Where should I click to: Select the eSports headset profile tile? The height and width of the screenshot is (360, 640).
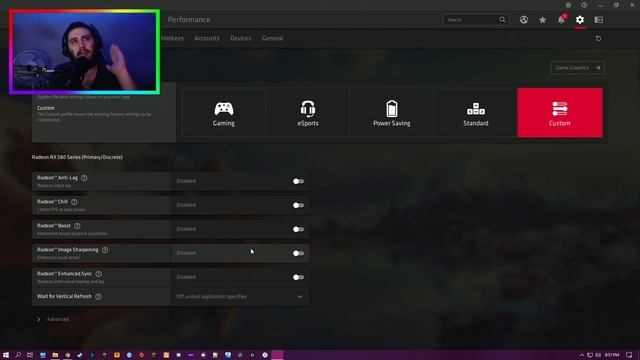pyautogui.click(x=308, y=113)
